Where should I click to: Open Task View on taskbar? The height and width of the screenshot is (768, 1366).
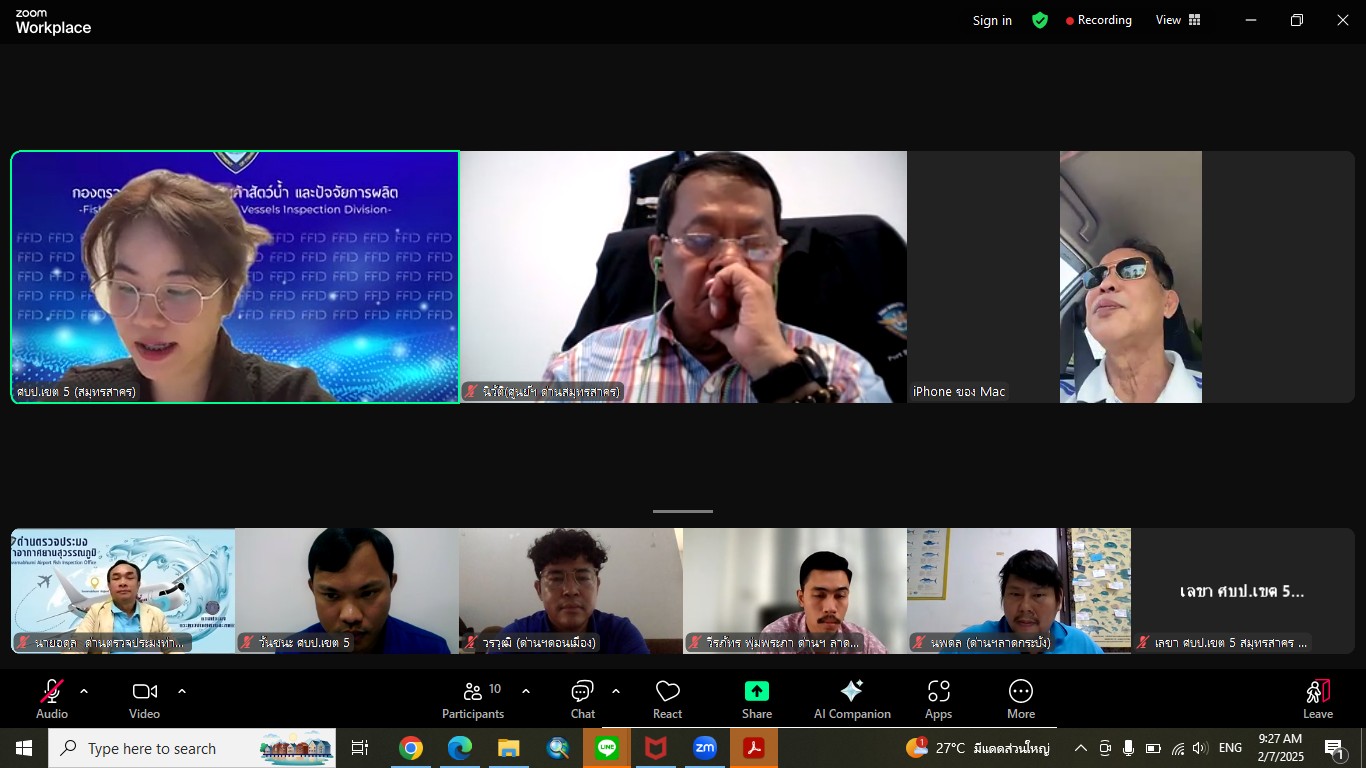click(x=360, y=748)
